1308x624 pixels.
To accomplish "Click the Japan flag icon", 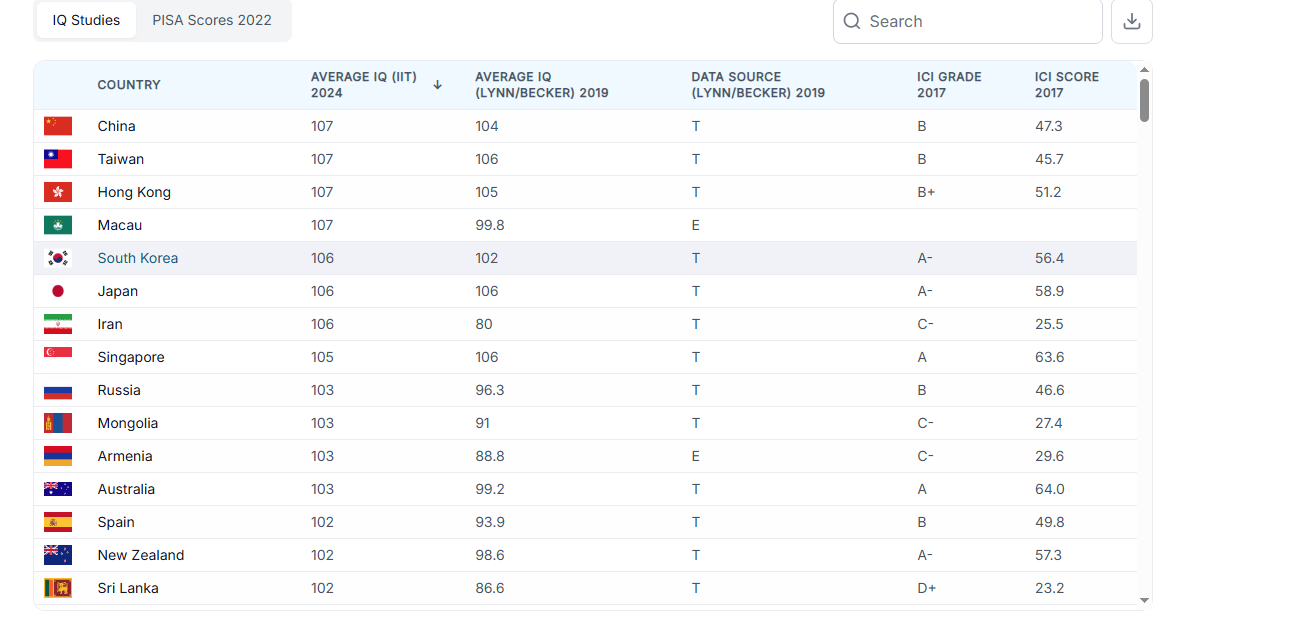I will click(58, 291).
